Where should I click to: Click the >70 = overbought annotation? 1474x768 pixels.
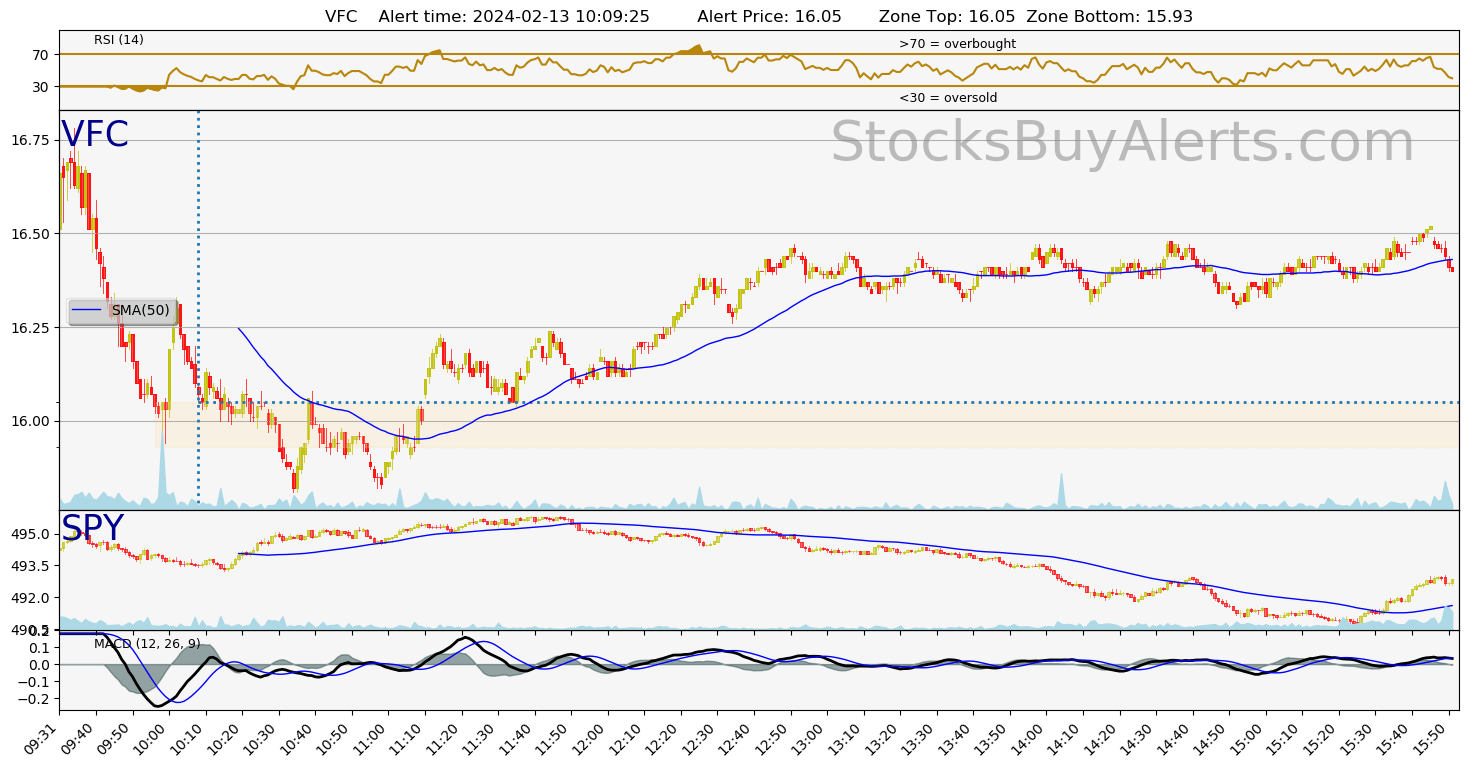(x=957, y=44)
